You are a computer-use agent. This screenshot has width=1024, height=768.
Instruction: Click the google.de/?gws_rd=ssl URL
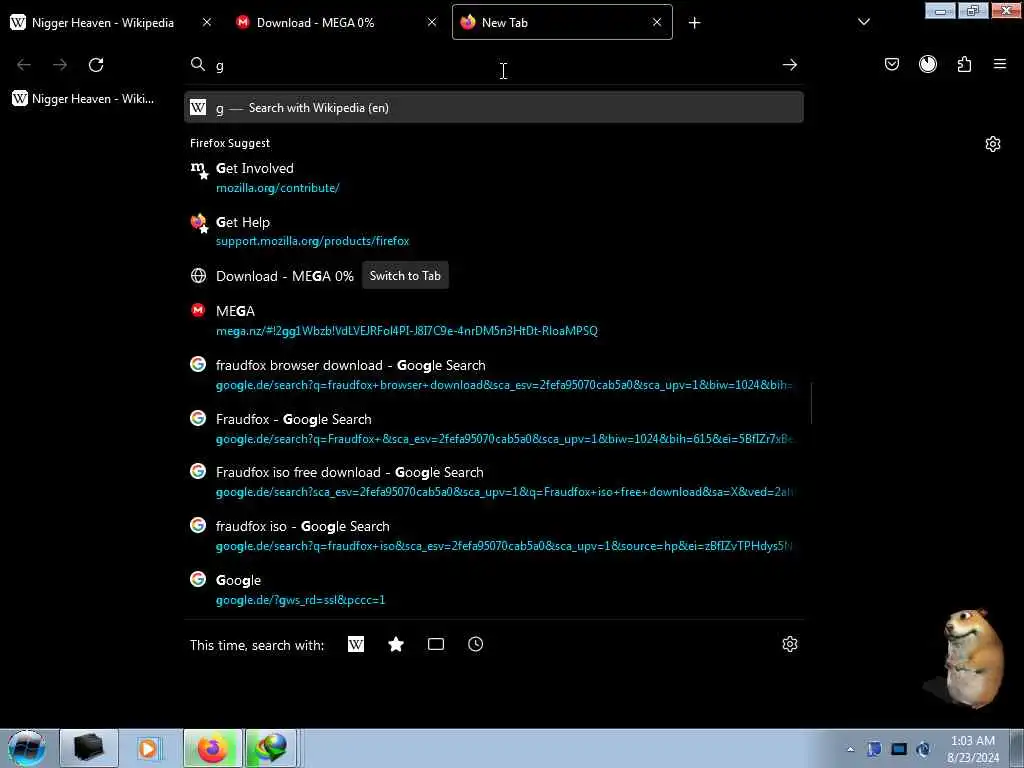tap(300, 600)
